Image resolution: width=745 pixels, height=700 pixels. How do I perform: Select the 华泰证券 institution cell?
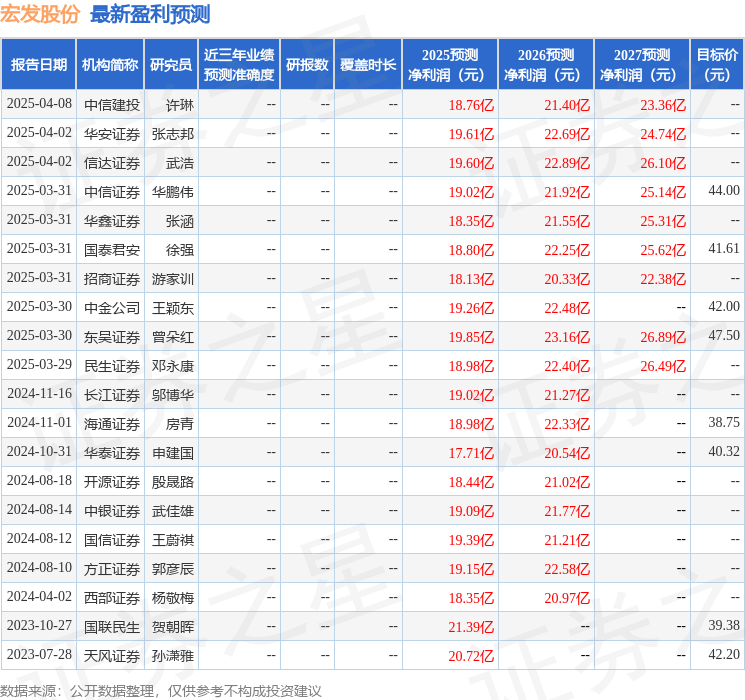tap(112, 453)
